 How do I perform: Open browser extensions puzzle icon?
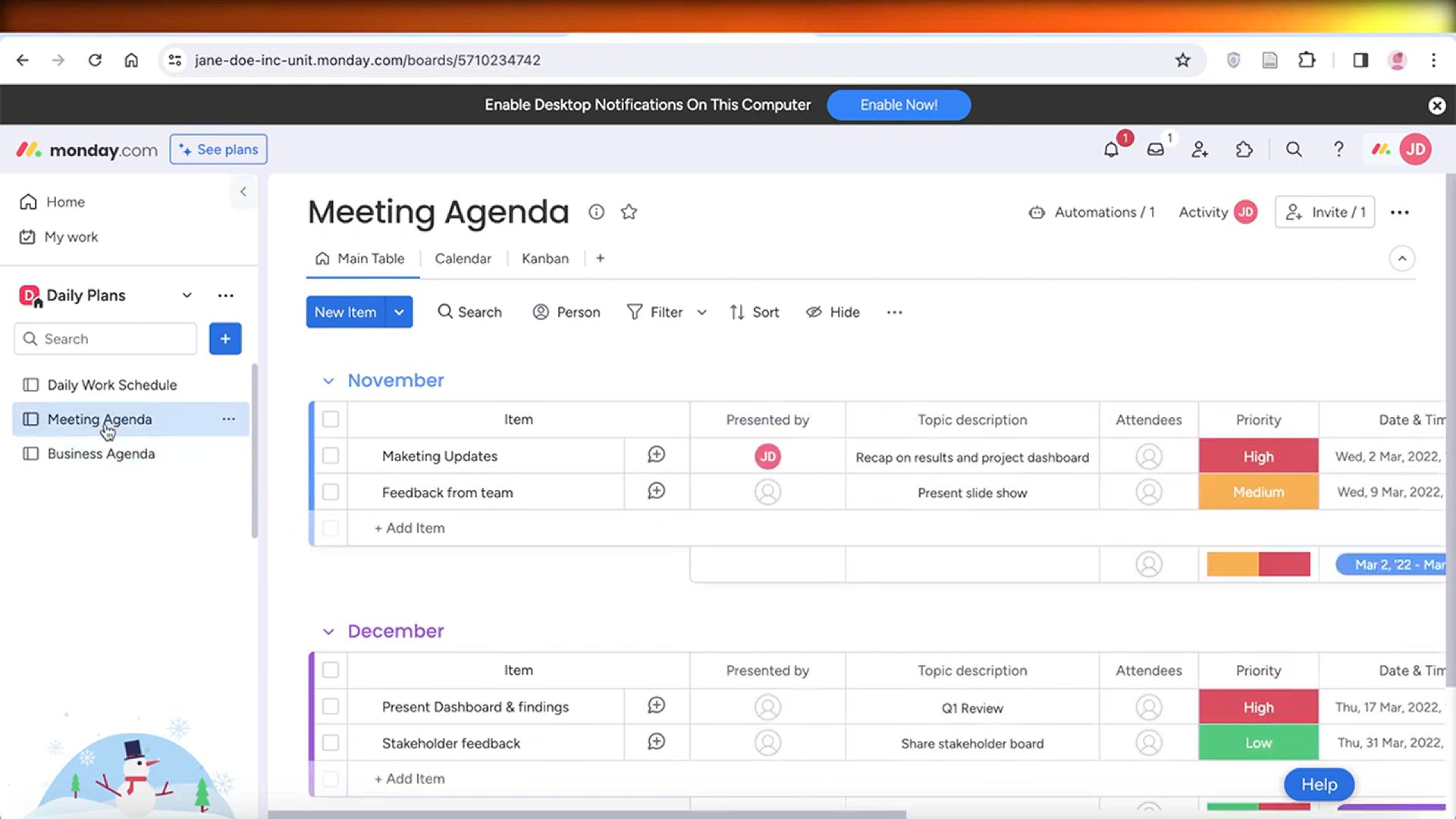click(x=1307, y=60)
